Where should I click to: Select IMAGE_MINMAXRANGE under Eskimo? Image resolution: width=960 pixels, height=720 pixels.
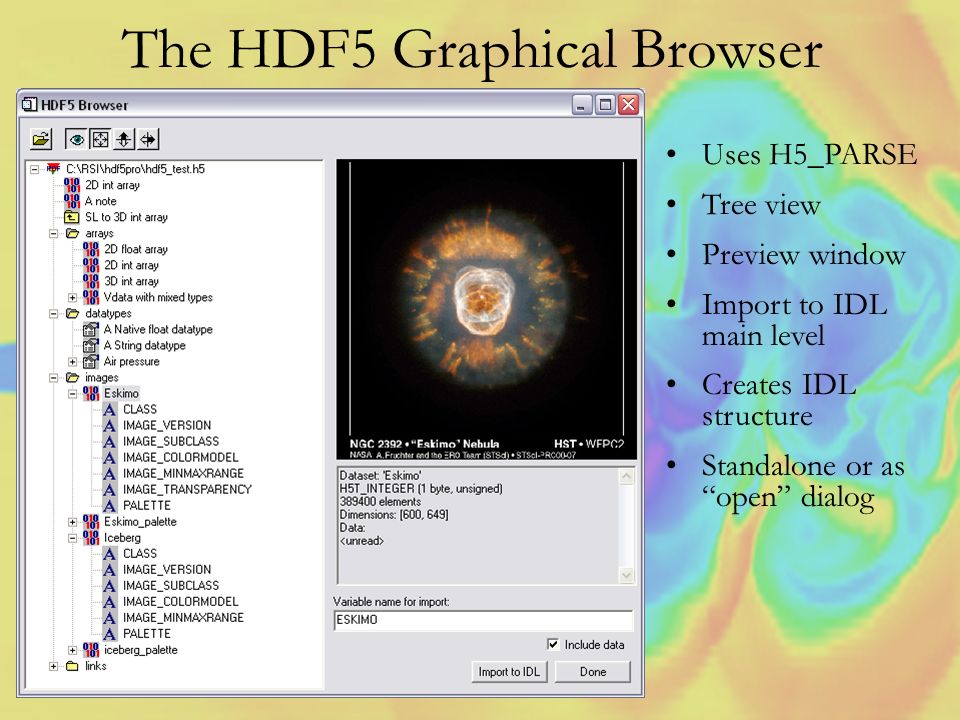click(x=183, y=473)
